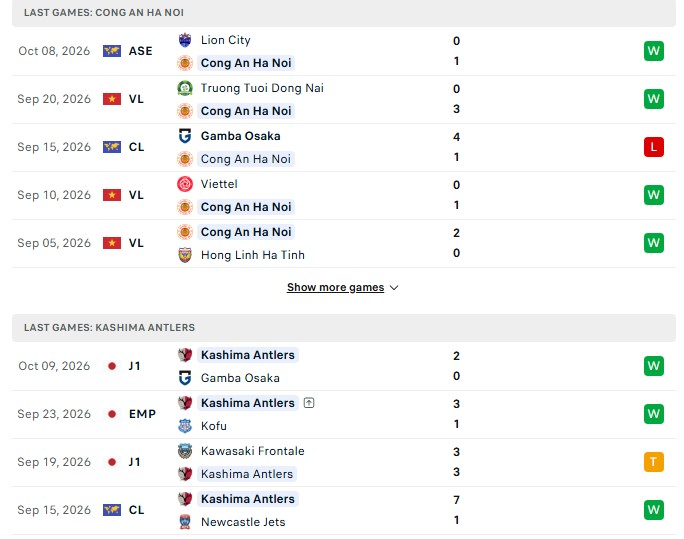Click the Kawasaki Frontale crest
The image size is (684, 539).
pos(185,451)
